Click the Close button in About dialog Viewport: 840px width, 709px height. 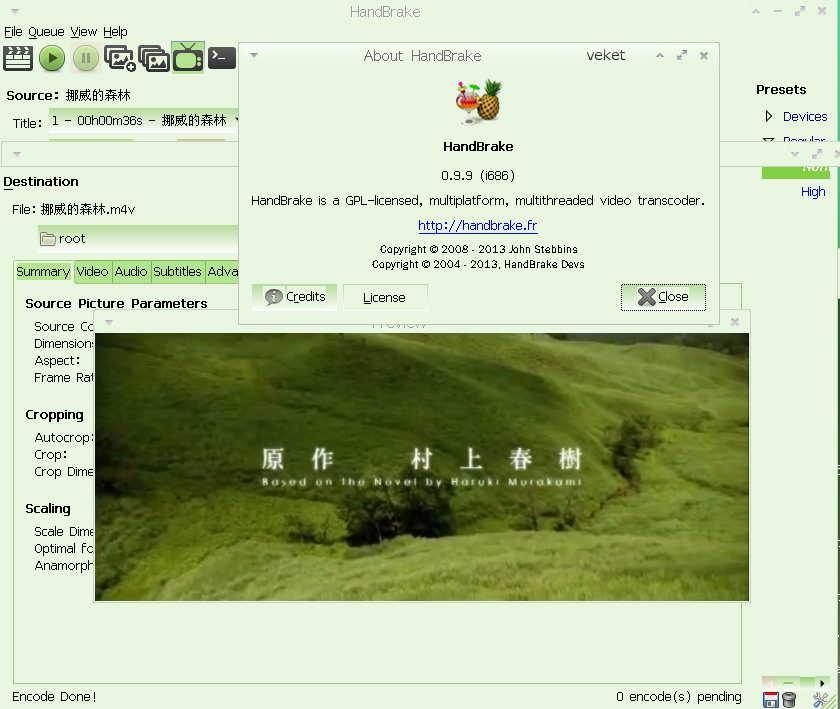tap(663, 297)
